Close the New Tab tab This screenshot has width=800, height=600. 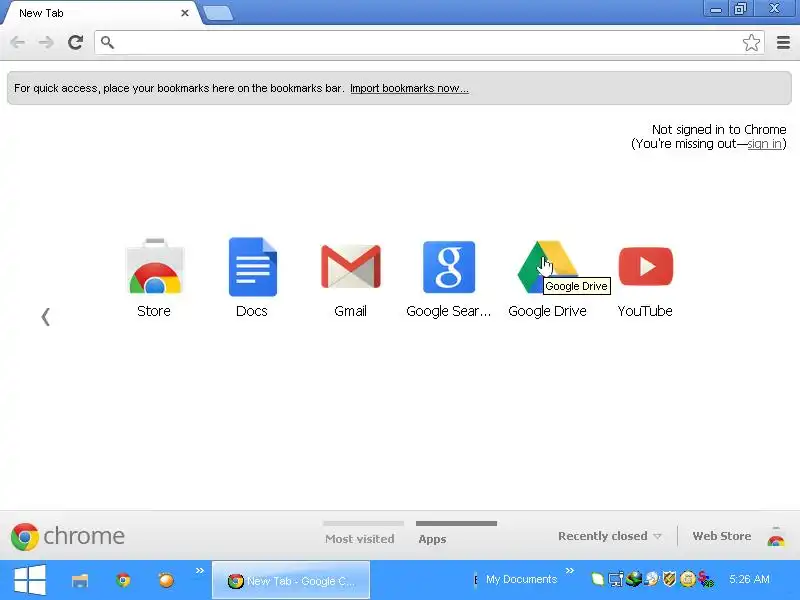tap(185, 13)
